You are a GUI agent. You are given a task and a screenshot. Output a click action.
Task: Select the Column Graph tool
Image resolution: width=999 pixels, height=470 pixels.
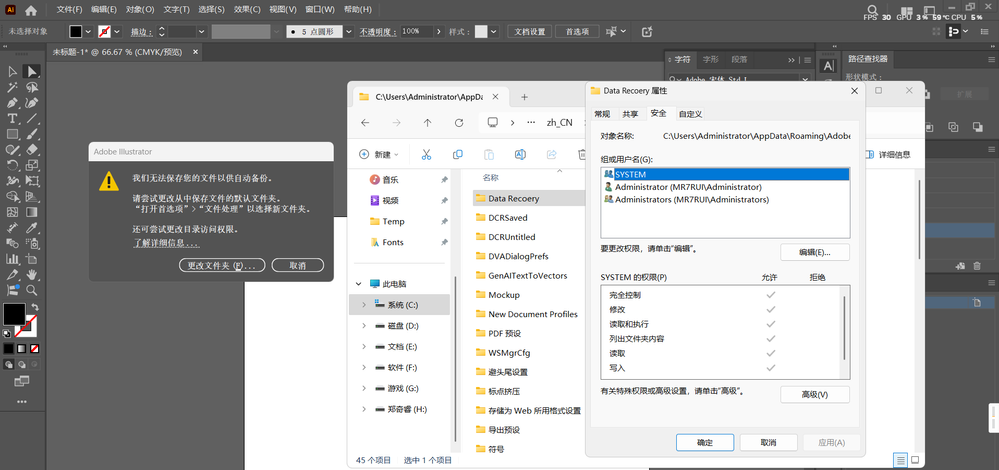tap(12, 259)
